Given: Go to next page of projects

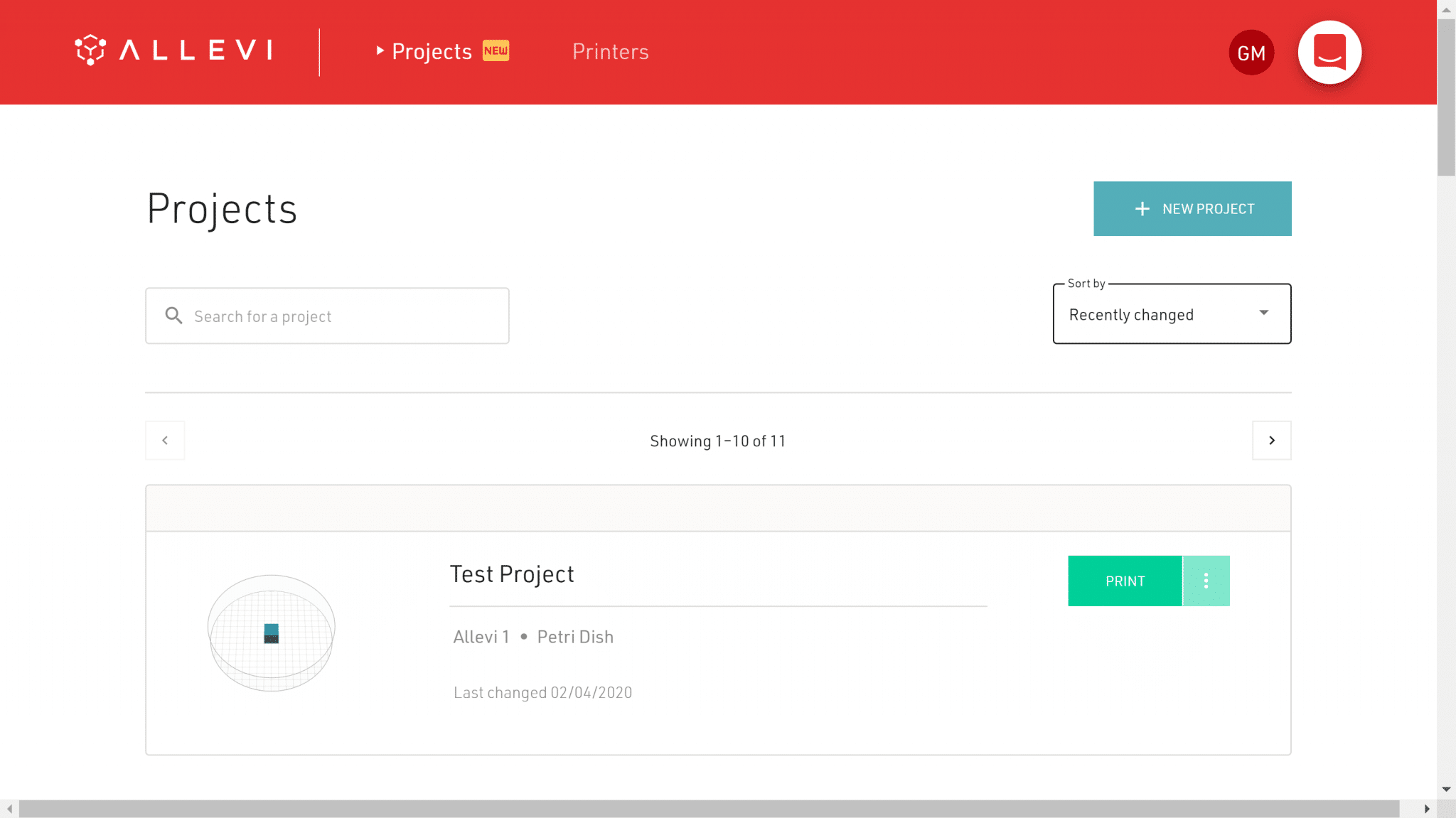Looking at the screenshot, I should click(x=1271, y=441).
